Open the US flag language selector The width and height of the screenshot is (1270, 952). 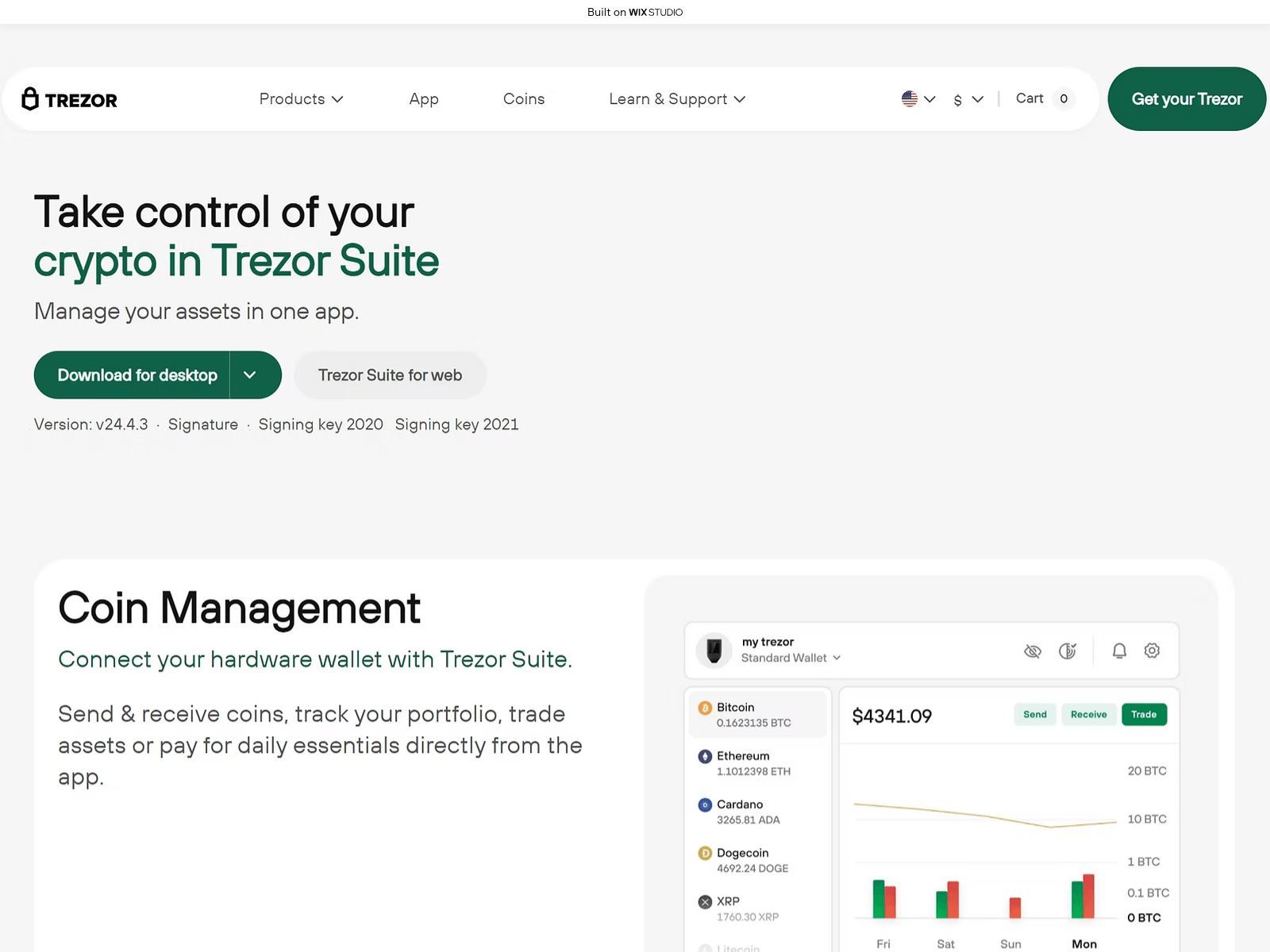(x=918, y=99)
